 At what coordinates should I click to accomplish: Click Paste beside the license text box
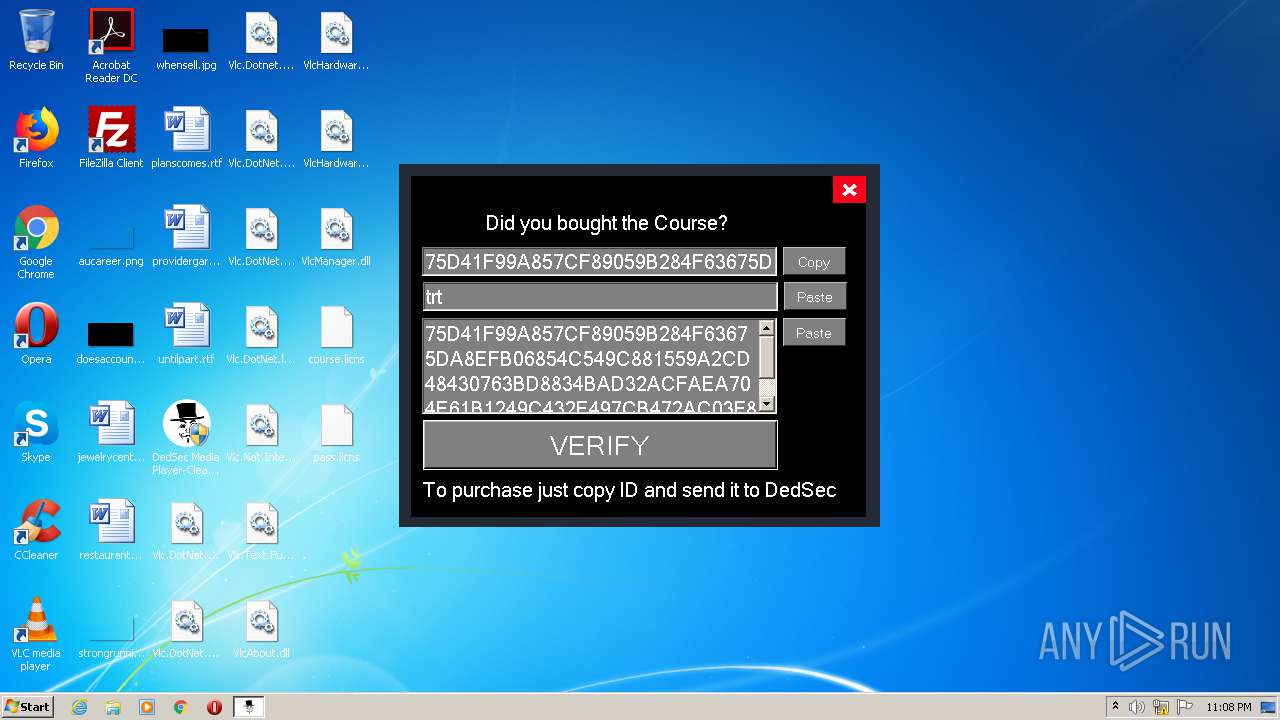814,333
